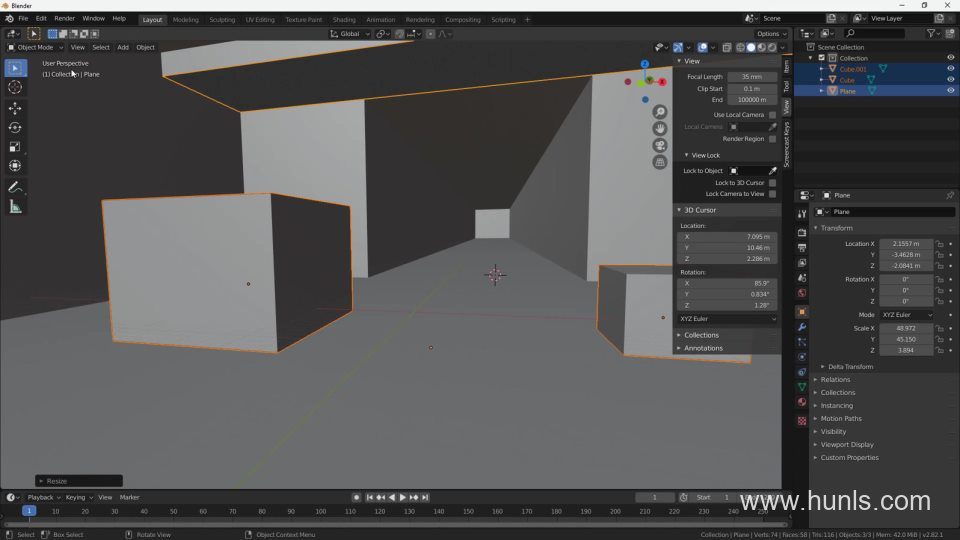
Task: Hide Cube.001 with its eye icon
Action: [x=950, y=69]
